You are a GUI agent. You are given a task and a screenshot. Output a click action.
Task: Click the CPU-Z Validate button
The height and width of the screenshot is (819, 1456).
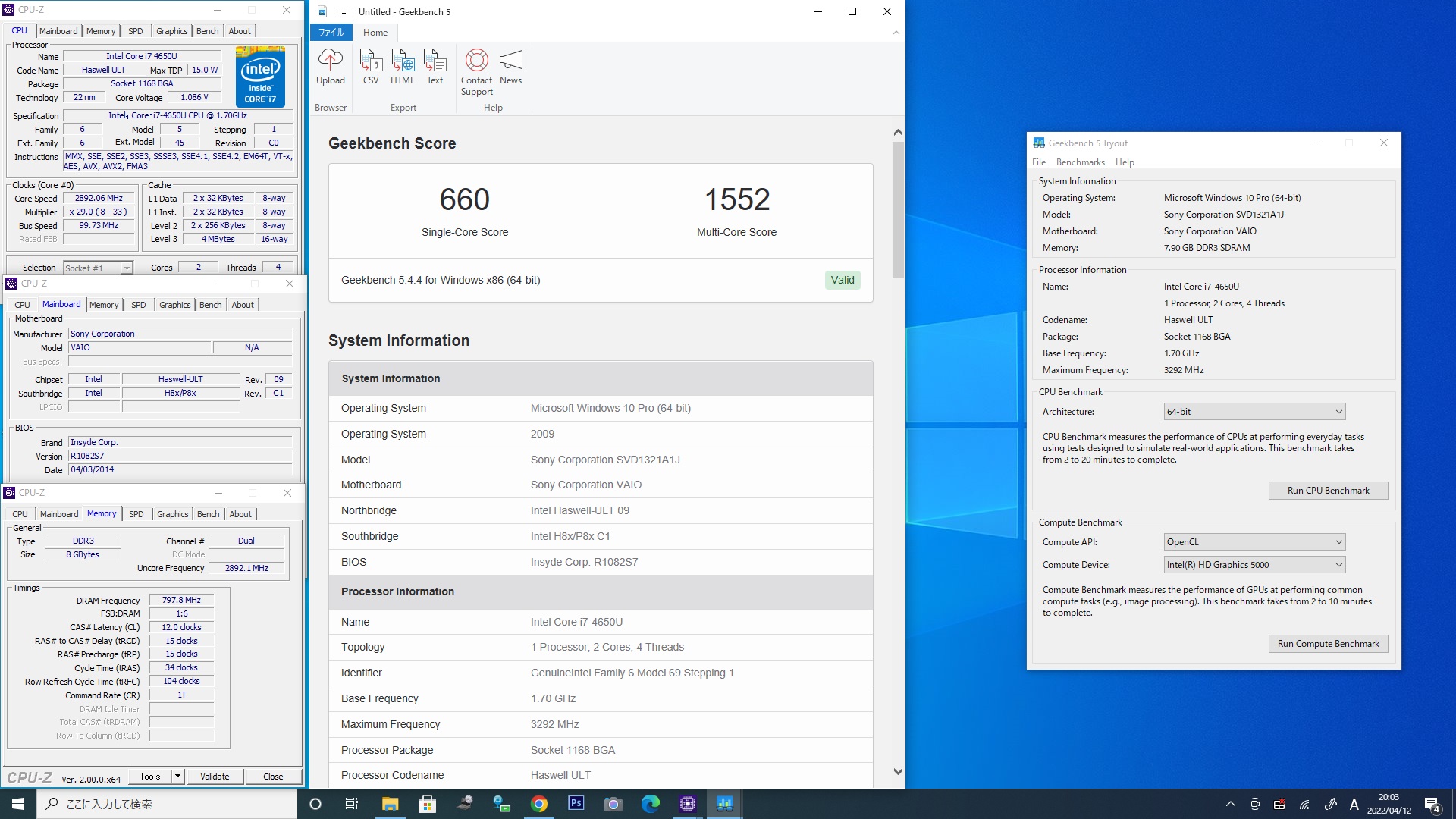(x=215, y=777)
